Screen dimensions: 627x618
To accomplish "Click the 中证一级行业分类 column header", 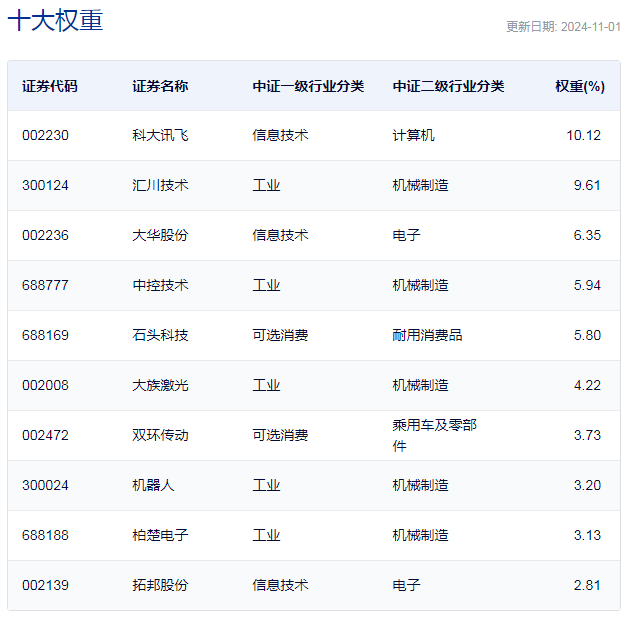I will pos(308,86).
